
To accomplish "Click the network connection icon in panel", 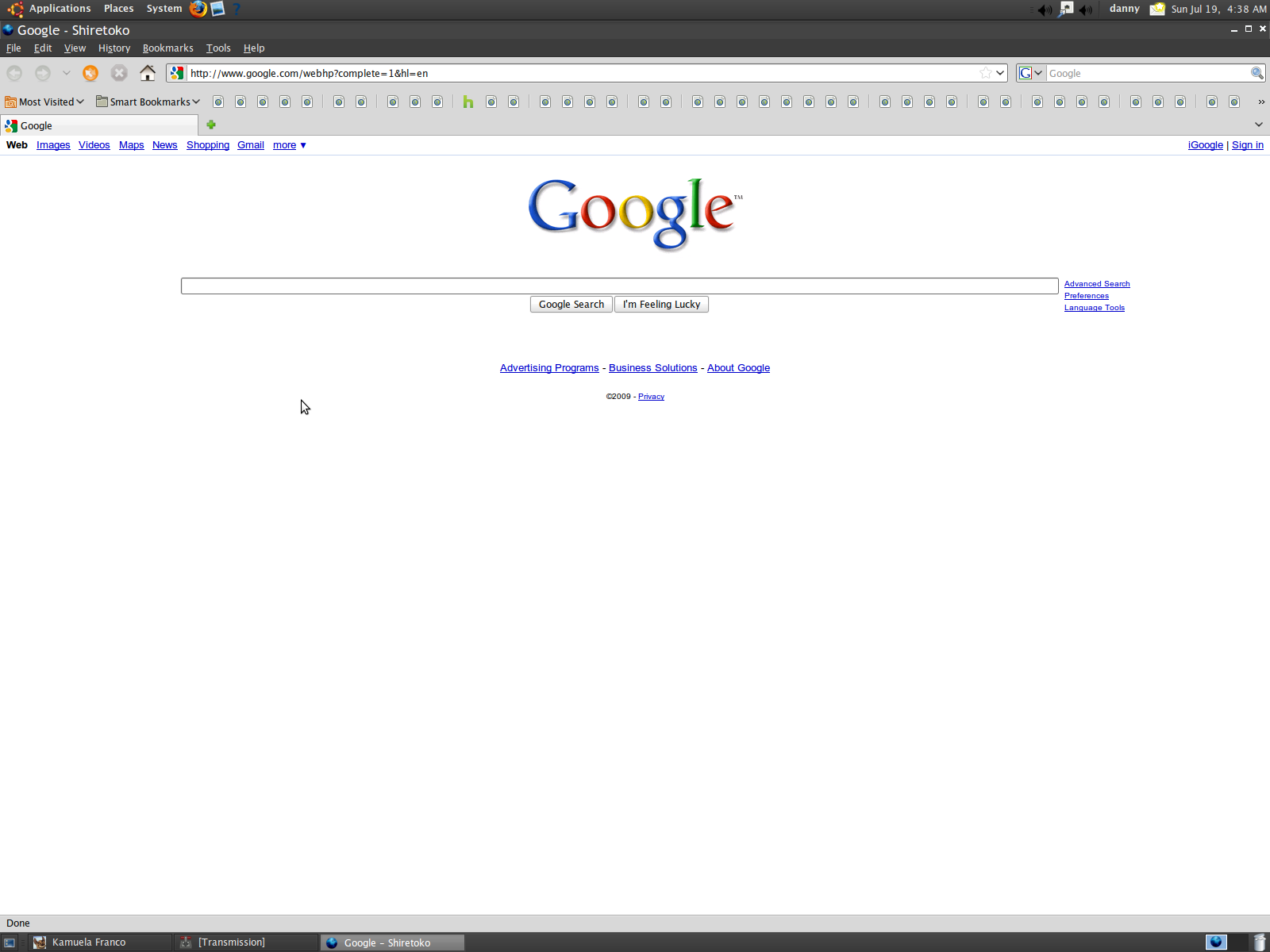I will click(x=1065, y=9).
